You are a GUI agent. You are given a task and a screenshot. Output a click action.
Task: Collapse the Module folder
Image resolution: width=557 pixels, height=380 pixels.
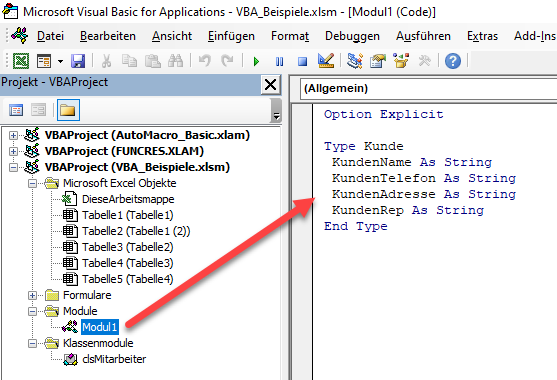click(32, 311)
